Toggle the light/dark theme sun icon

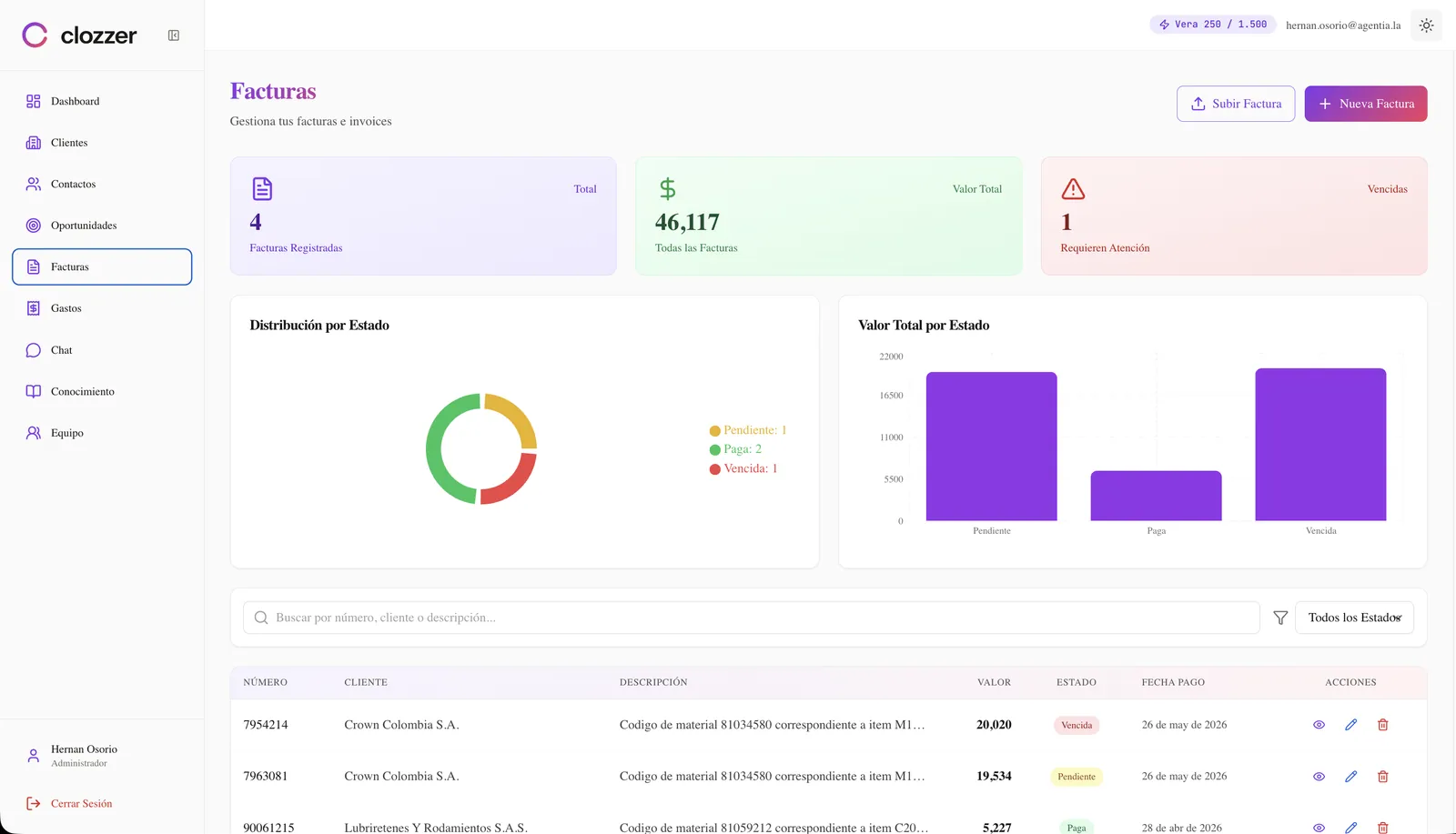[1426, 25]
